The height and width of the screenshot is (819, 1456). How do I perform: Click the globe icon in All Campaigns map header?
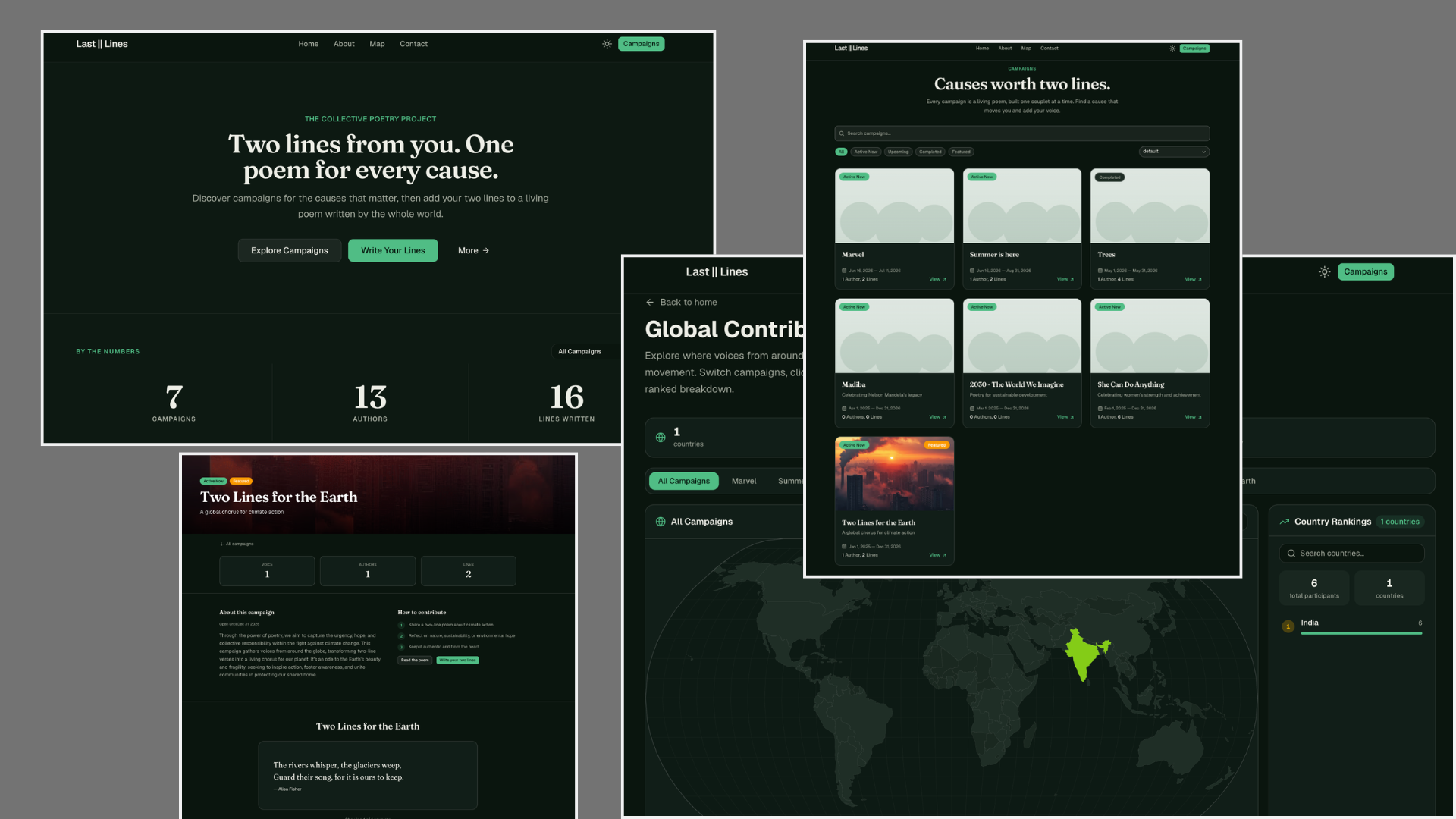tap(661, 522)
